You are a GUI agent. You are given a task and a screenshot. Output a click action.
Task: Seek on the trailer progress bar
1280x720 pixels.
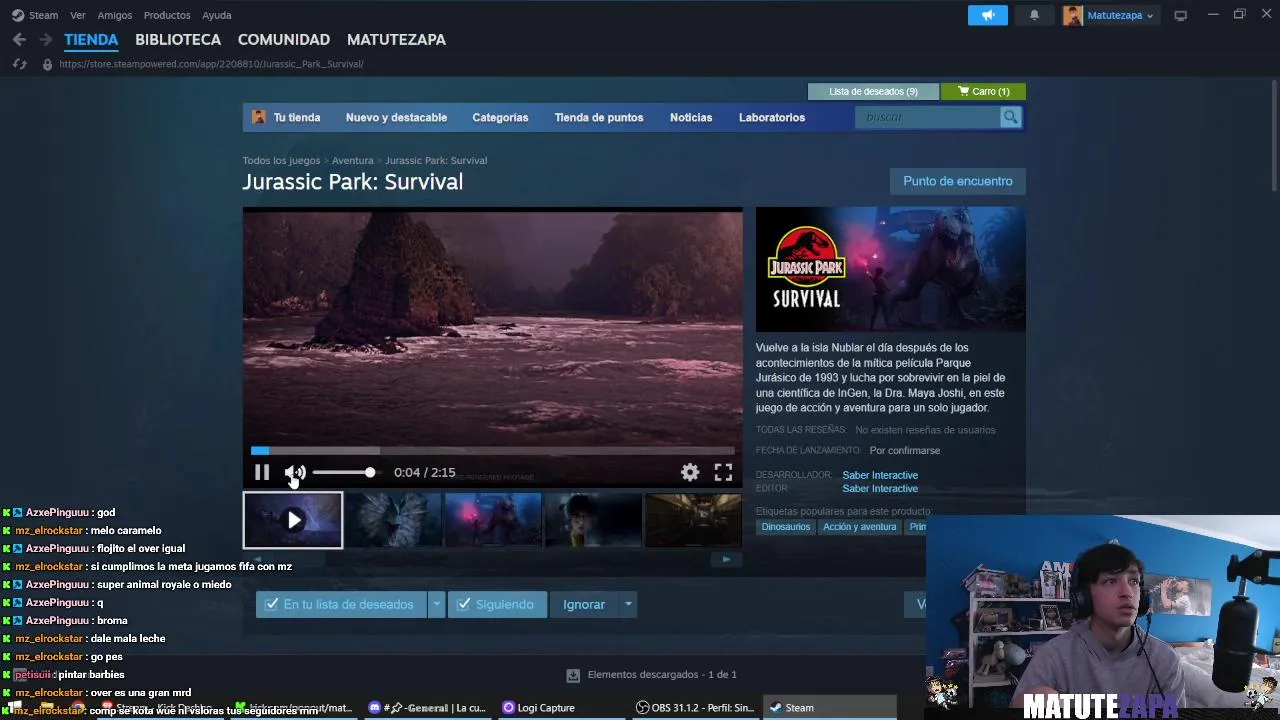[x=493, y=451]
